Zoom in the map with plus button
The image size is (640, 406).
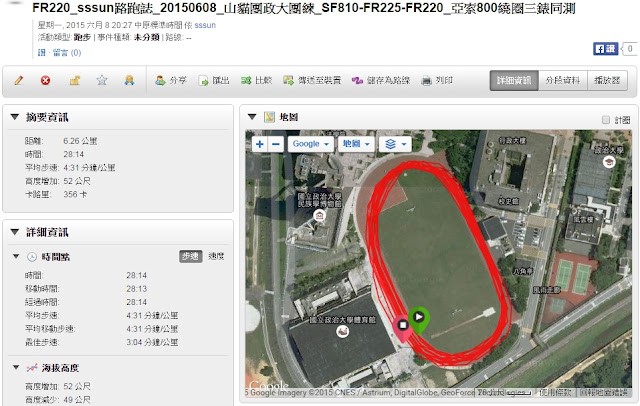[x=260, y=144]
